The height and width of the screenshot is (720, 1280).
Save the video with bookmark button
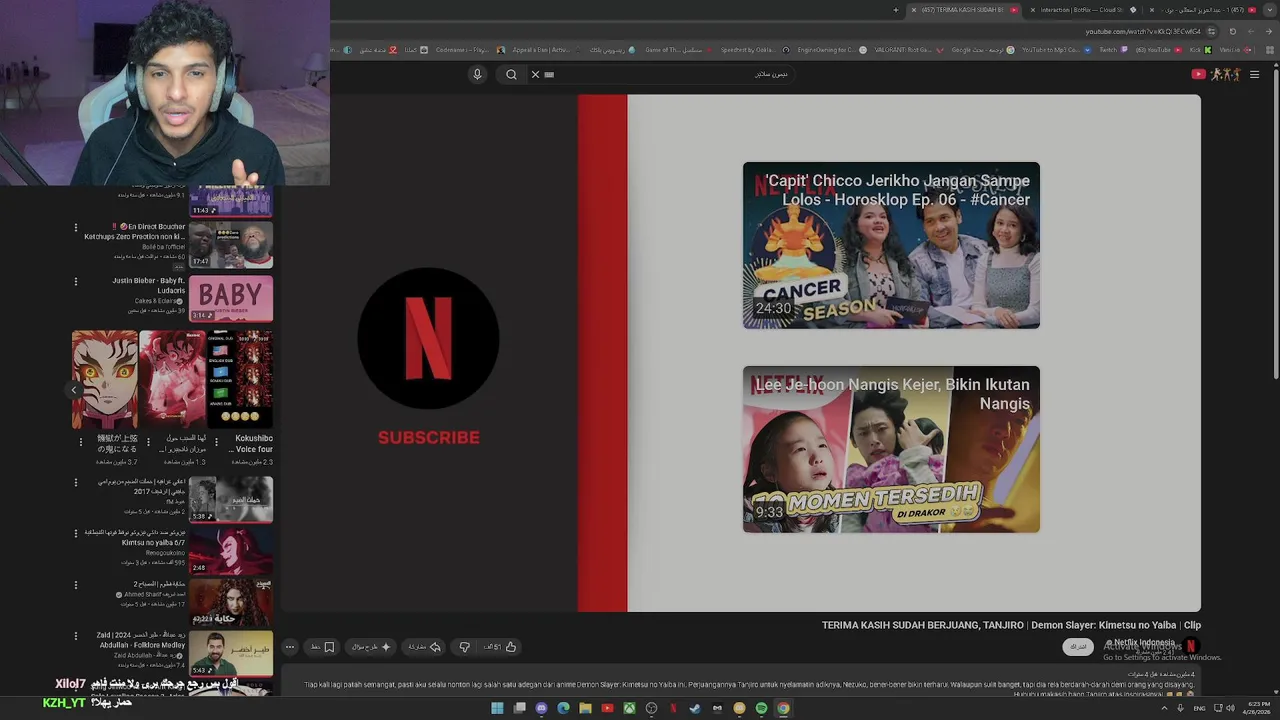[x=322, y=647]
